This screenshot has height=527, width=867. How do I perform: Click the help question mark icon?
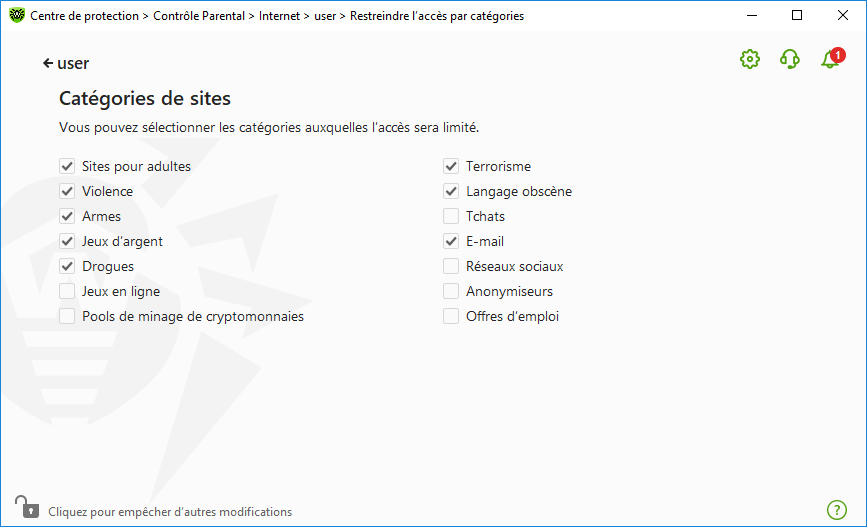[837, 510]
